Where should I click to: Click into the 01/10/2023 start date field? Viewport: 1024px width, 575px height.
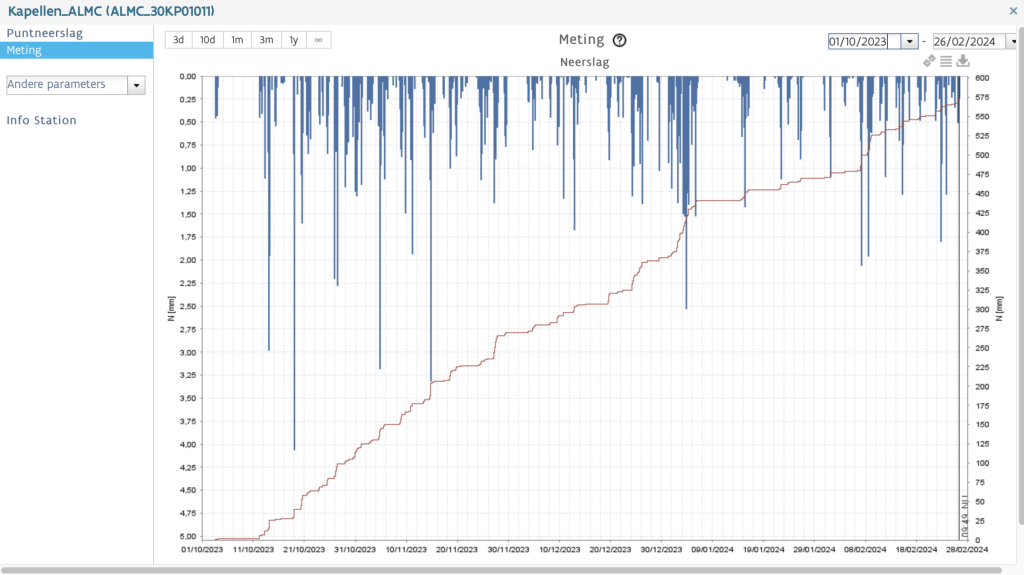(x=865, y=41)
